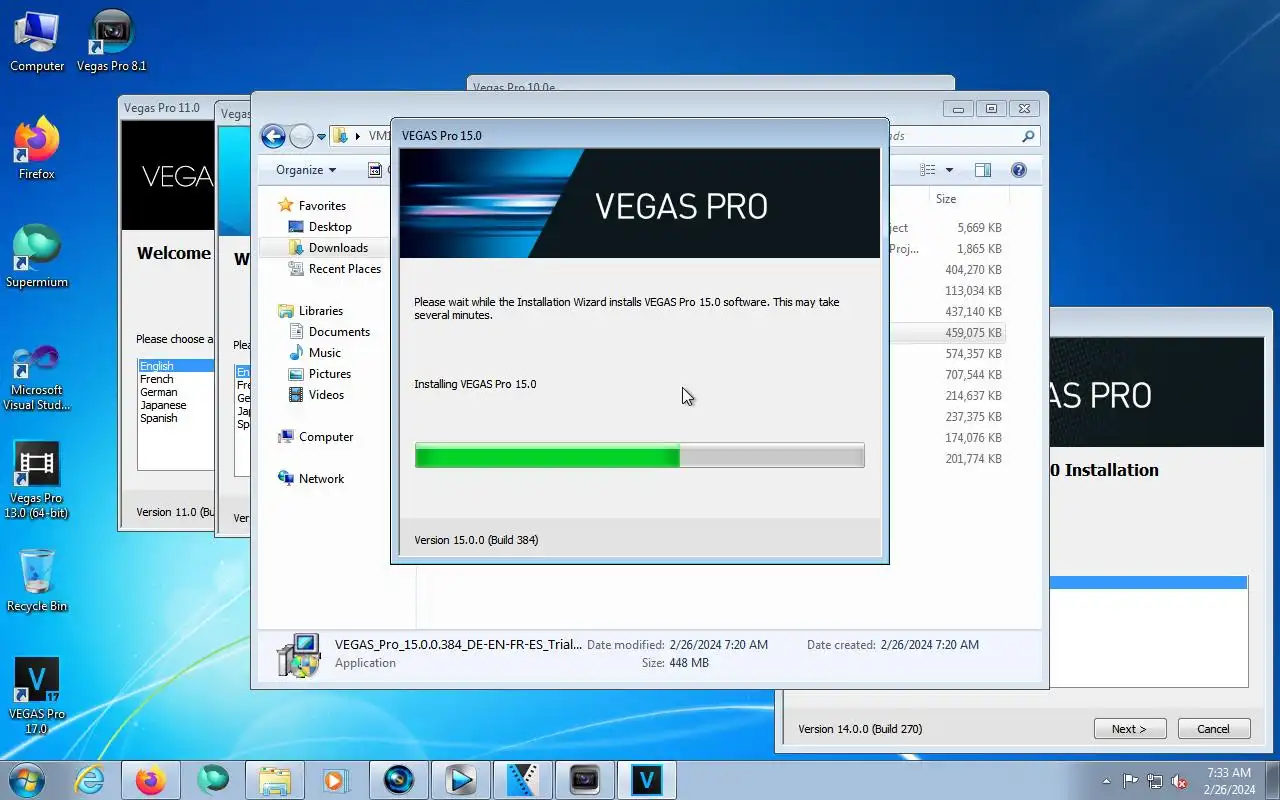Click the Computer desktop icon
The height and width of the screenshot is (800, 1280).
tap(37, 41)
